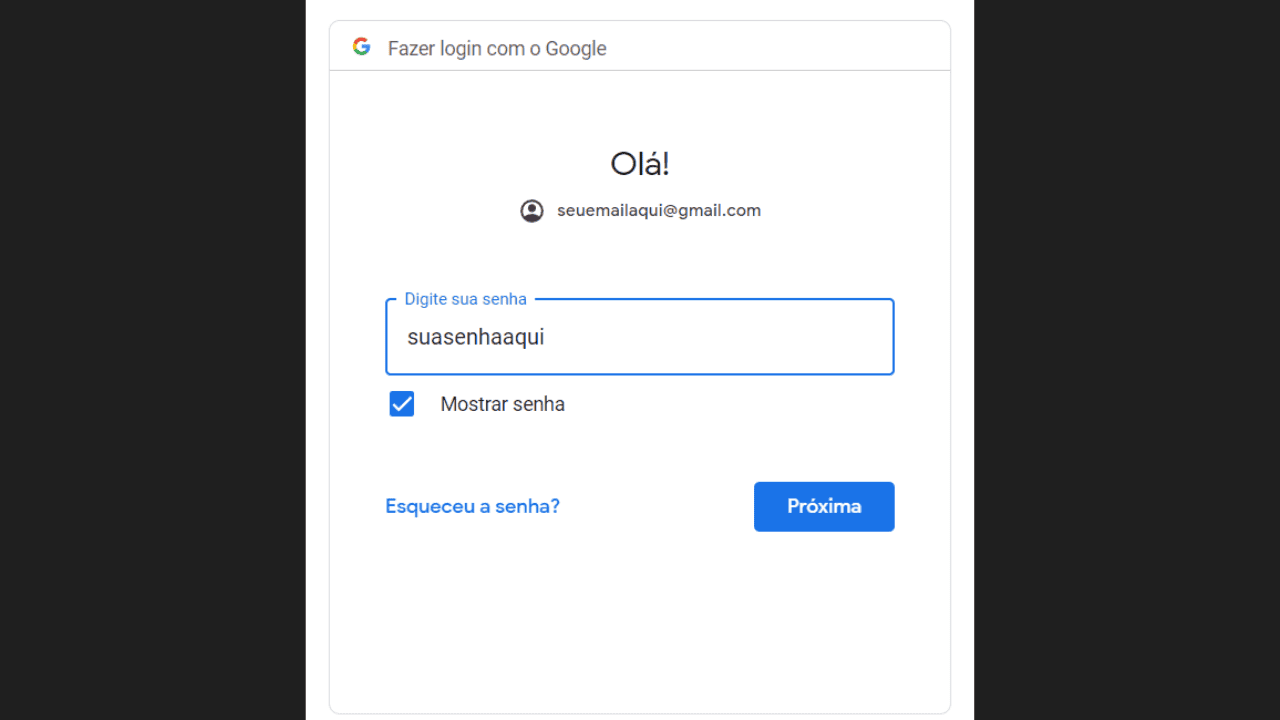The height and width of the screenshot is (720, 1280).
Task: Click the Digite sua senha floating label
Action: tap(465, 299)
